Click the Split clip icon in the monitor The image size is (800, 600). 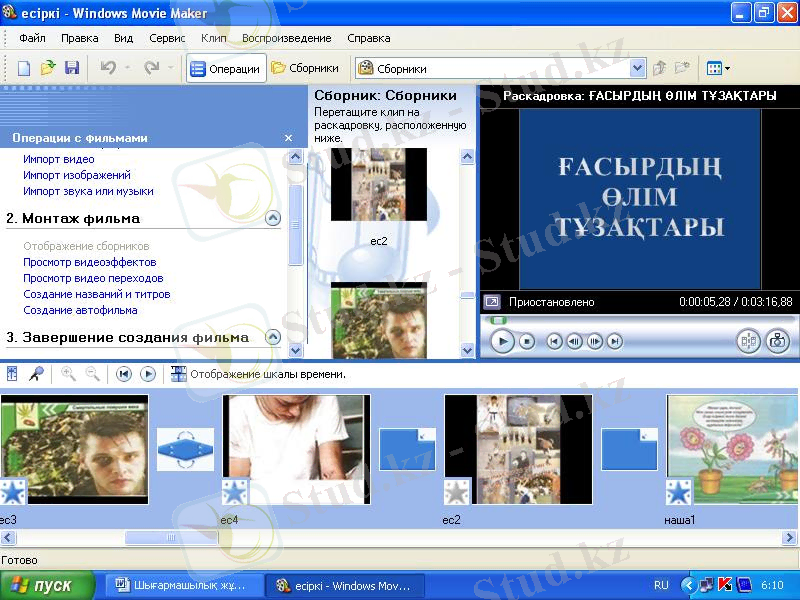(748, 342)
